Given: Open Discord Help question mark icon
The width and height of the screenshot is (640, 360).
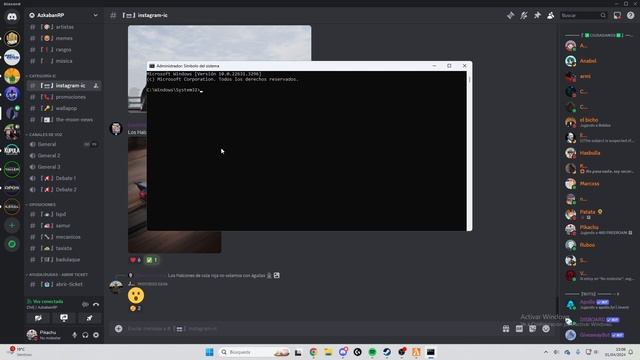Looking at the screenshot, I should (631, 16).
